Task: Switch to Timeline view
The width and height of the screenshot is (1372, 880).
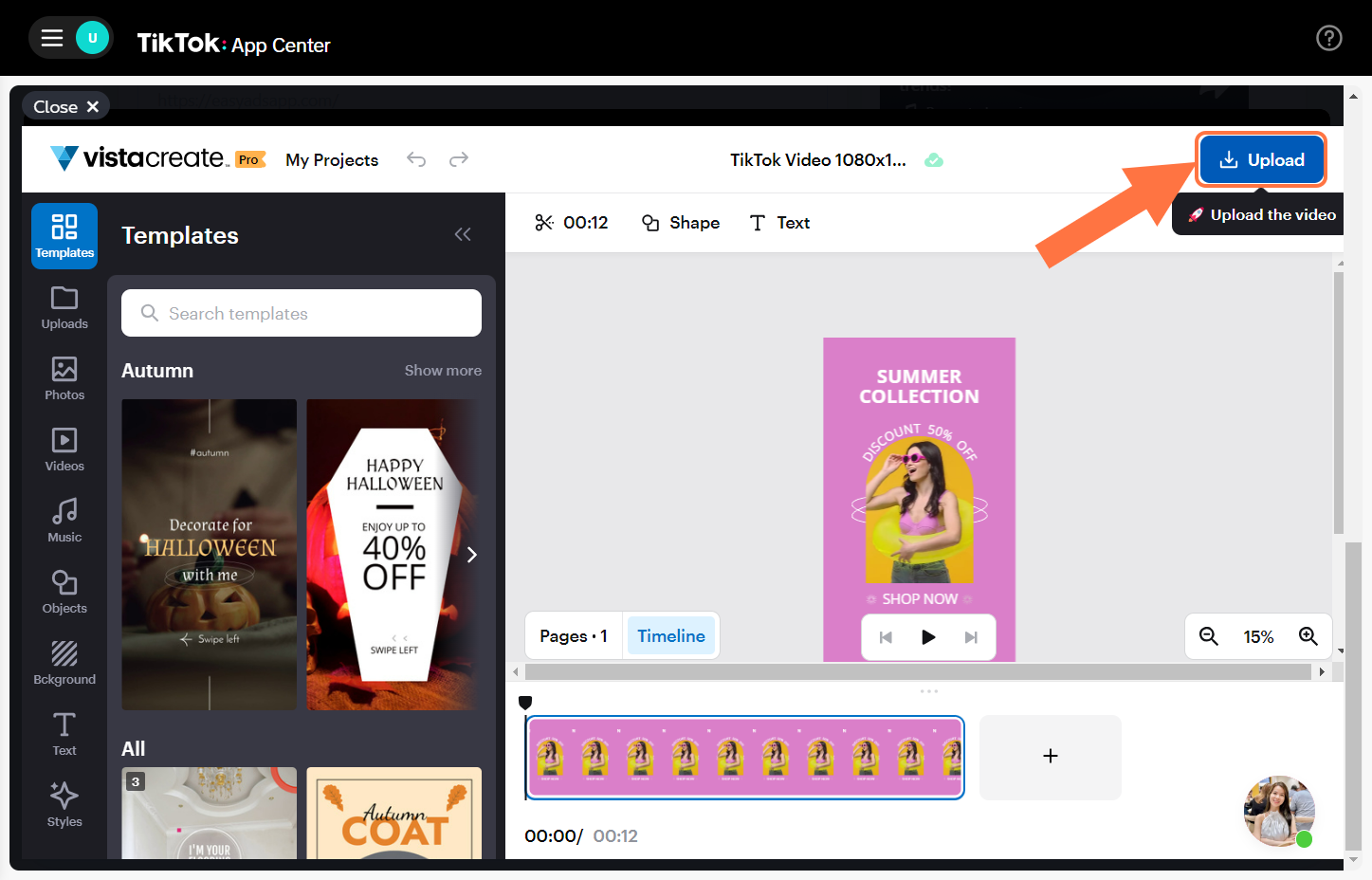Action: (670, 635)
